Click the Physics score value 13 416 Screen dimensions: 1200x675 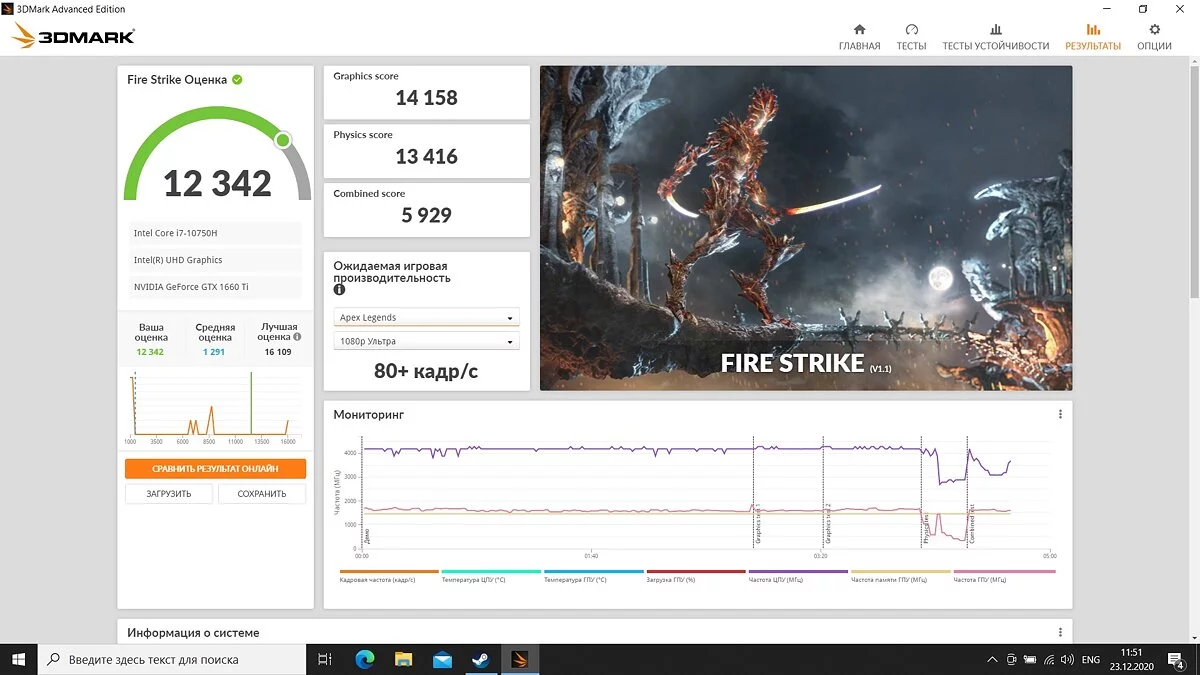pyautogui.click(x=426, y=157)
